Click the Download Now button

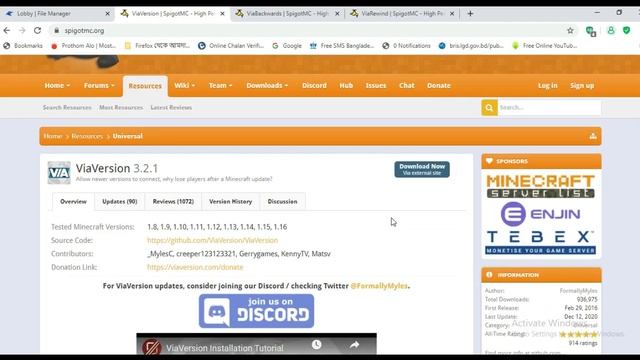click(x=422, y=169)
